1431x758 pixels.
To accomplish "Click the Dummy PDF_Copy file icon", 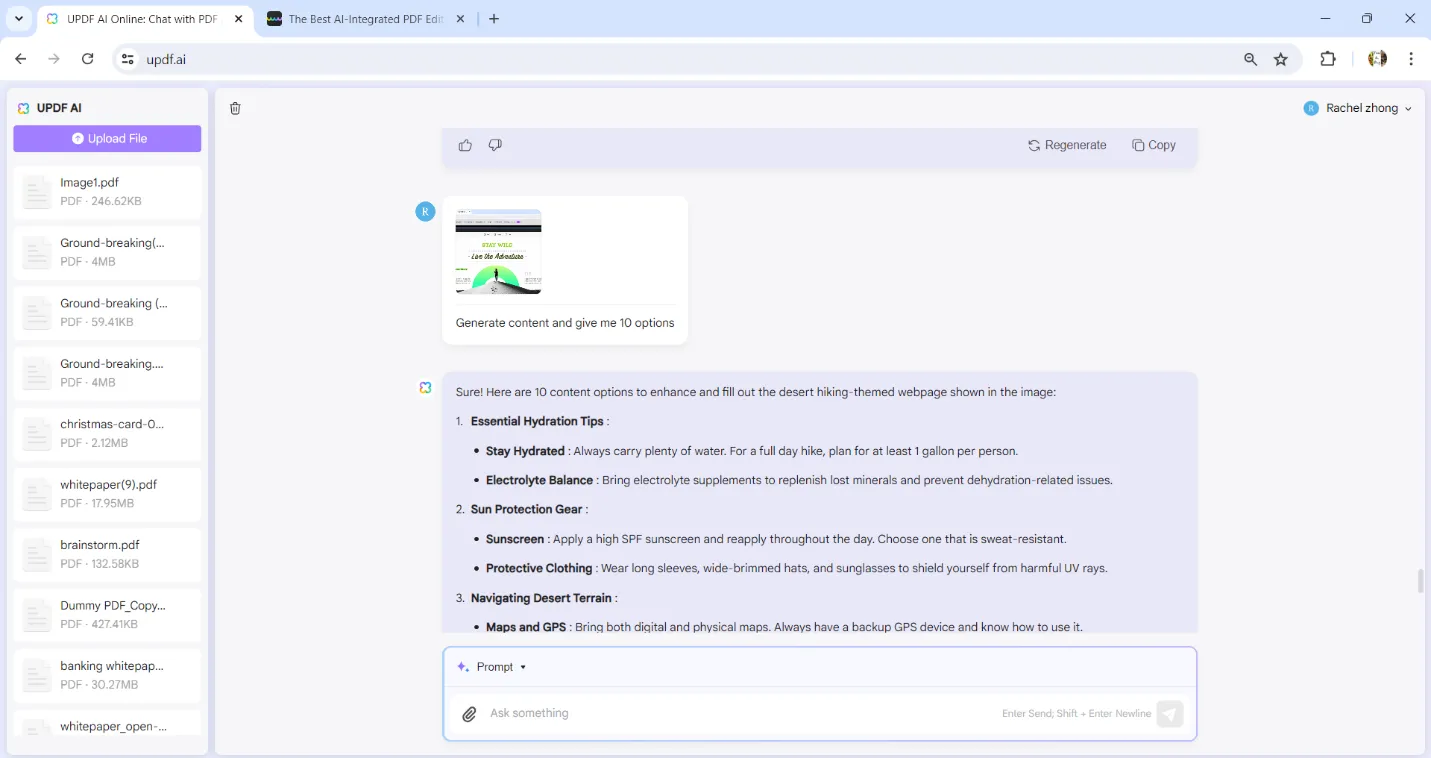I will pos(37,615).
